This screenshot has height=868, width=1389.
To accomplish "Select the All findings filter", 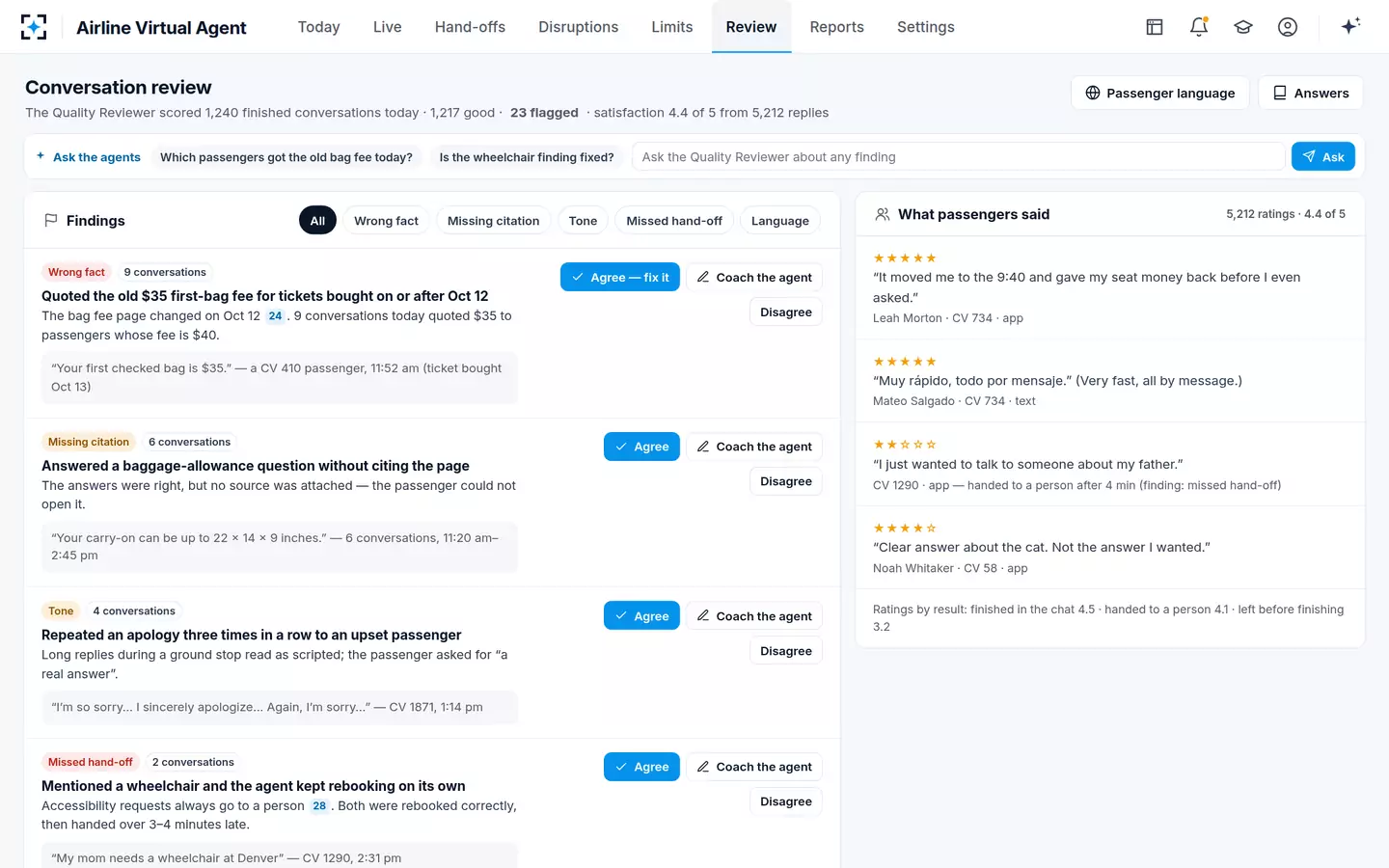I will click(317, 221).
